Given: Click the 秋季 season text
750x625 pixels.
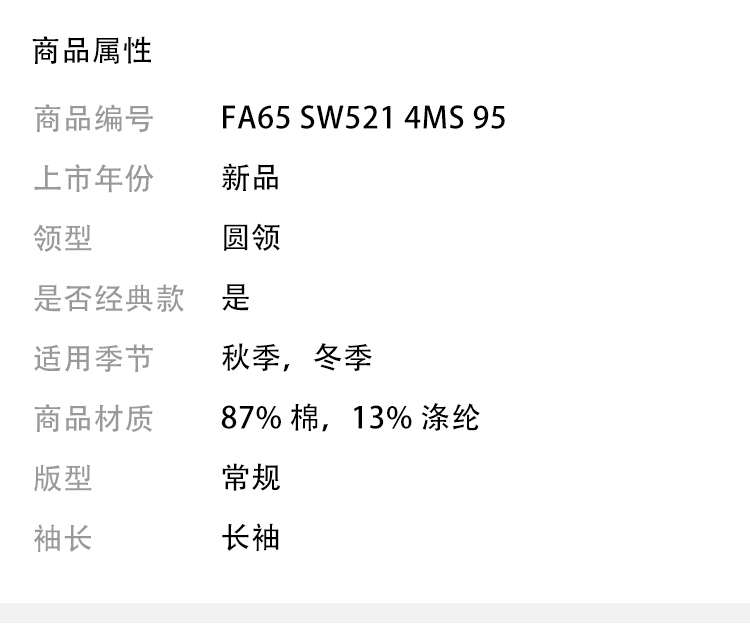Looking at the screenshot, I should [250, 358].
